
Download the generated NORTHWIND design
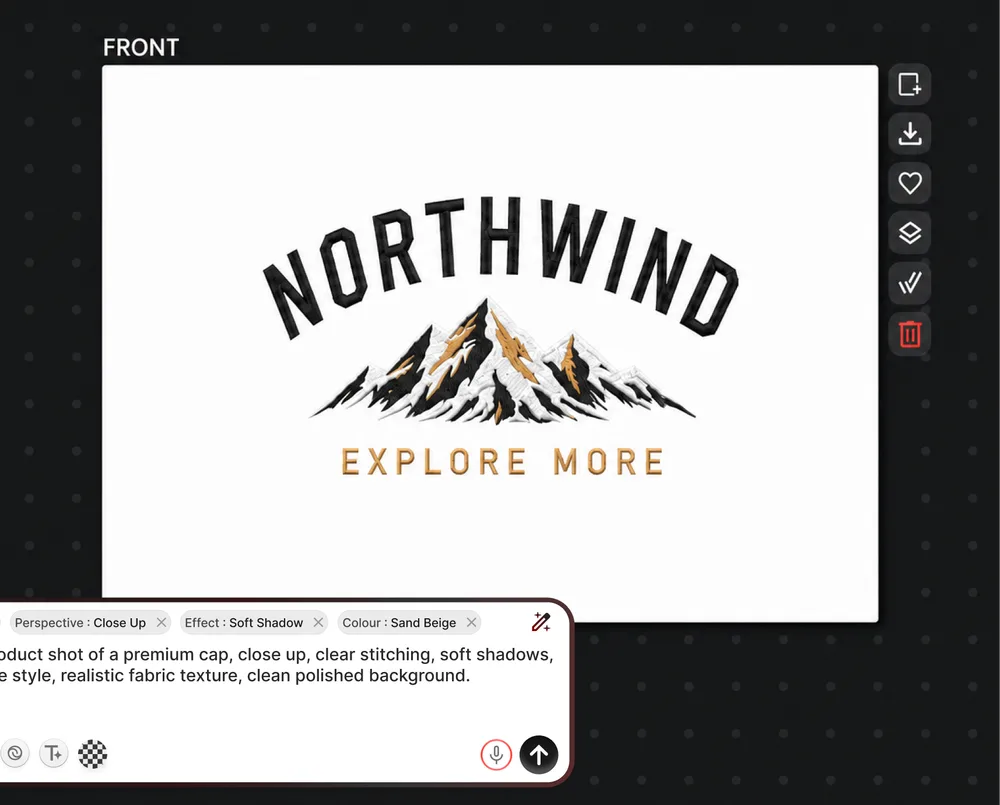tap(909, 133)
